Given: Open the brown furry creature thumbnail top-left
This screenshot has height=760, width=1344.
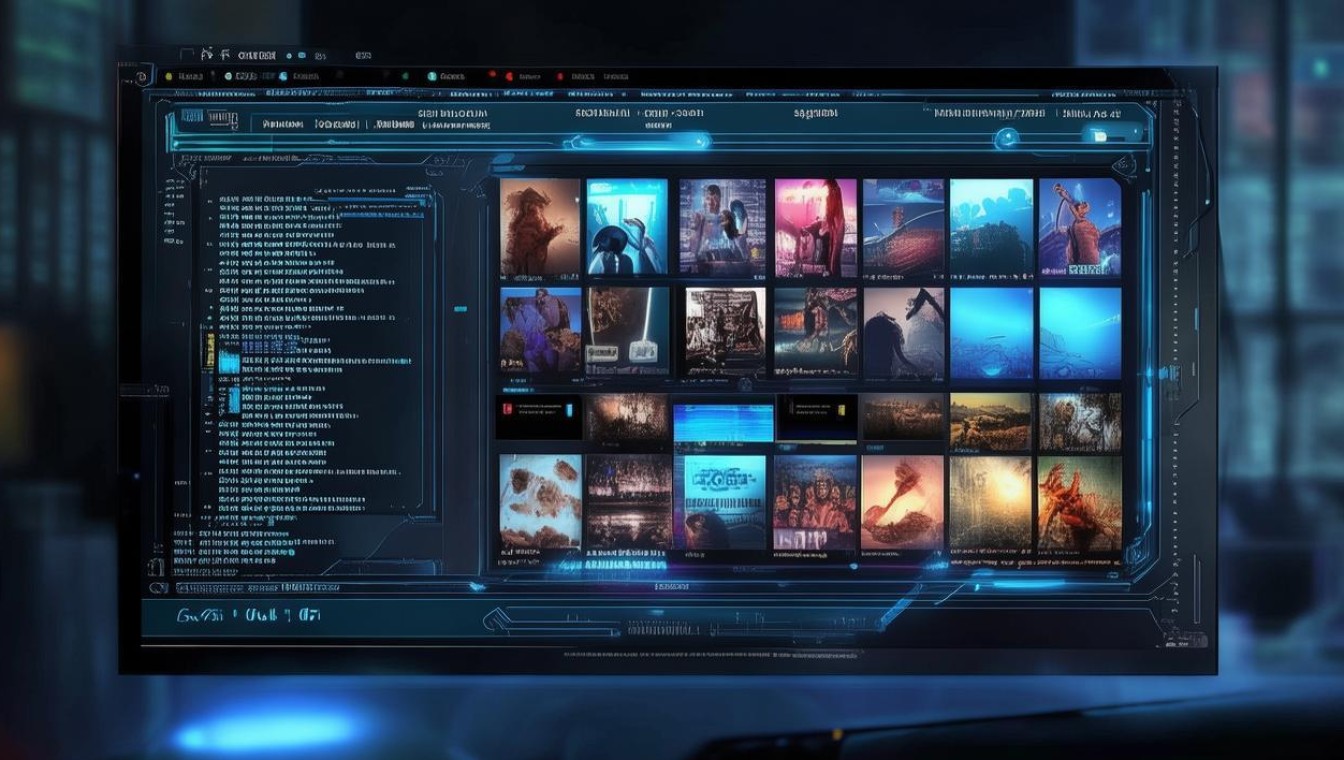Looking at the screenshot, I should click(540, 228).
